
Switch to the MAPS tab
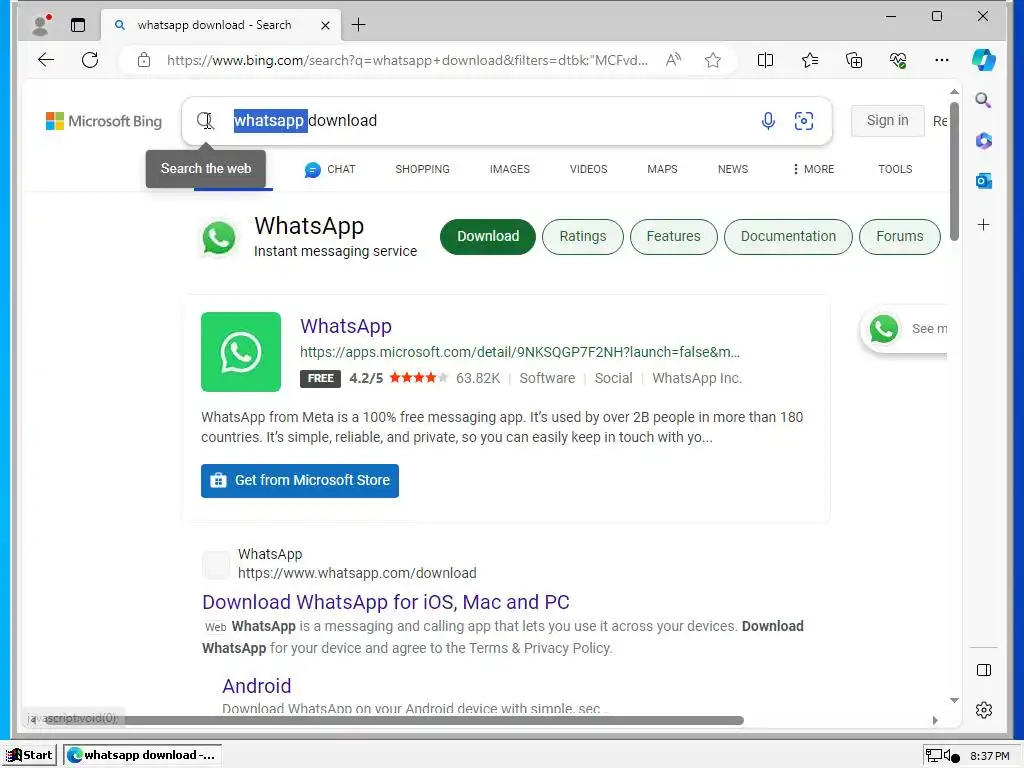click(662, 169)
